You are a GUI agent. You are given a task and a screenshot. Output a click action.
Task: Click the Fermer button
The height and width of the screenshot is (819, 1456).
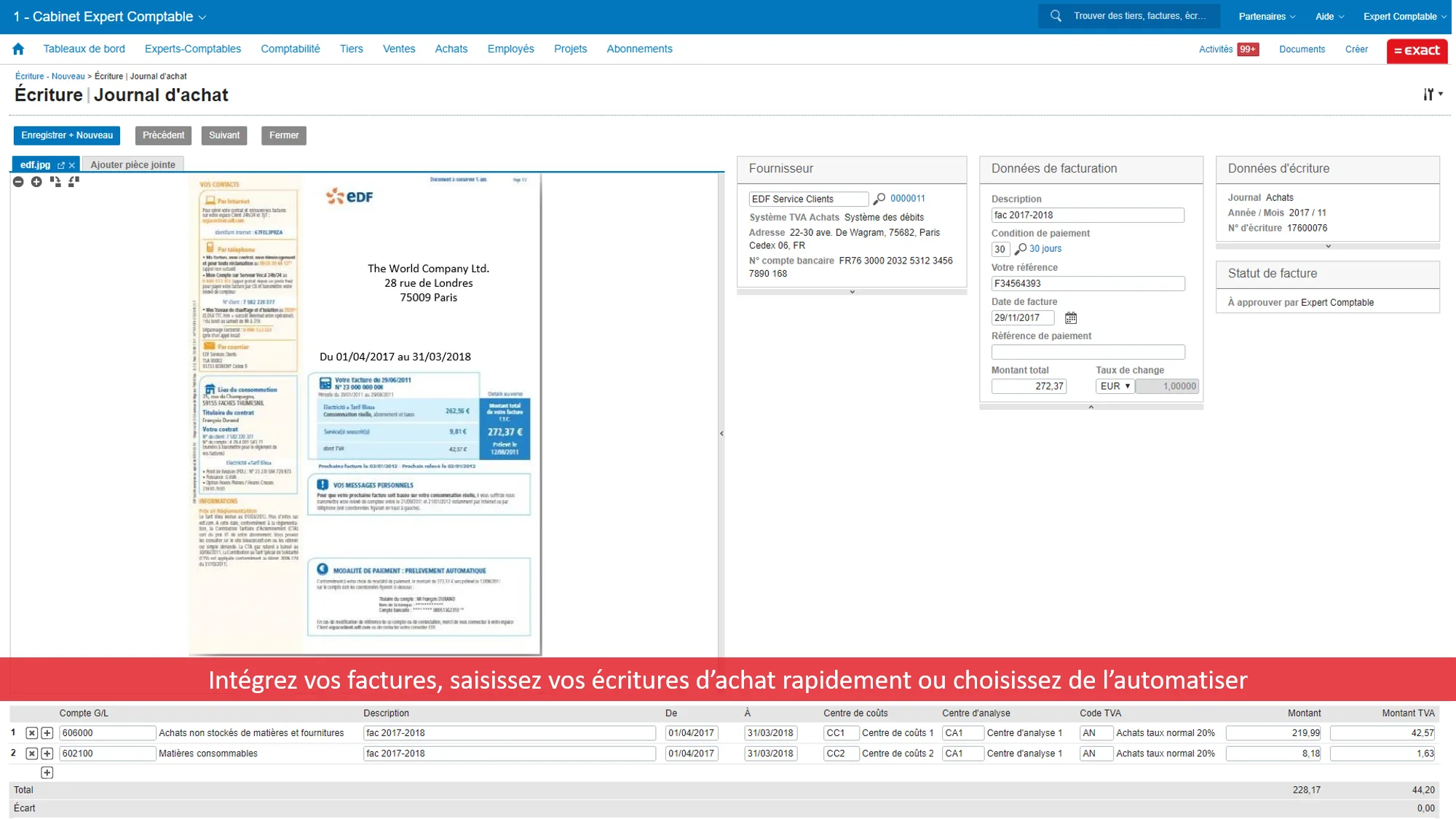point(284,135)
